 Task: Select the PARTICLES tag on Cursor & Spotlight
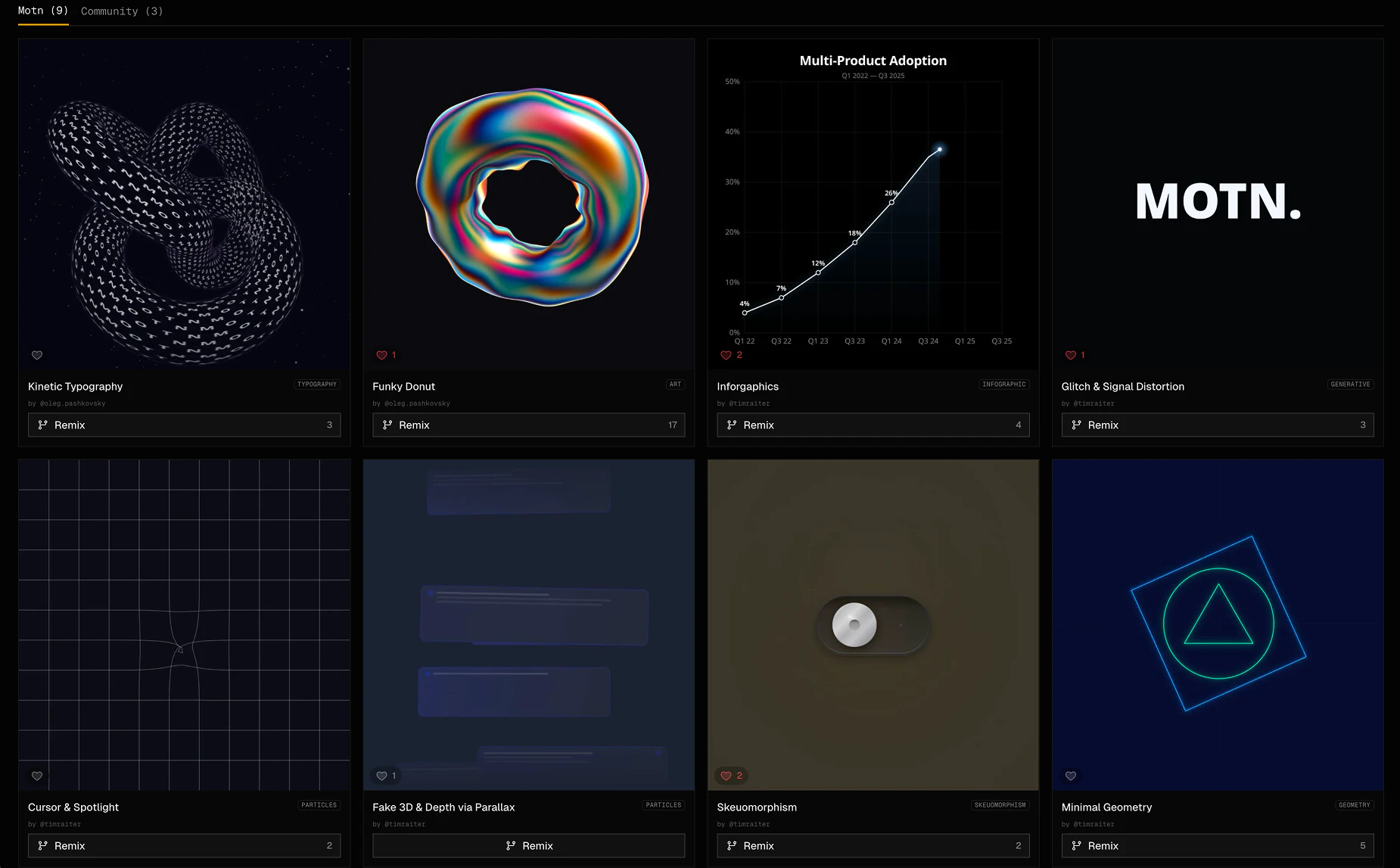click(319, 805)
